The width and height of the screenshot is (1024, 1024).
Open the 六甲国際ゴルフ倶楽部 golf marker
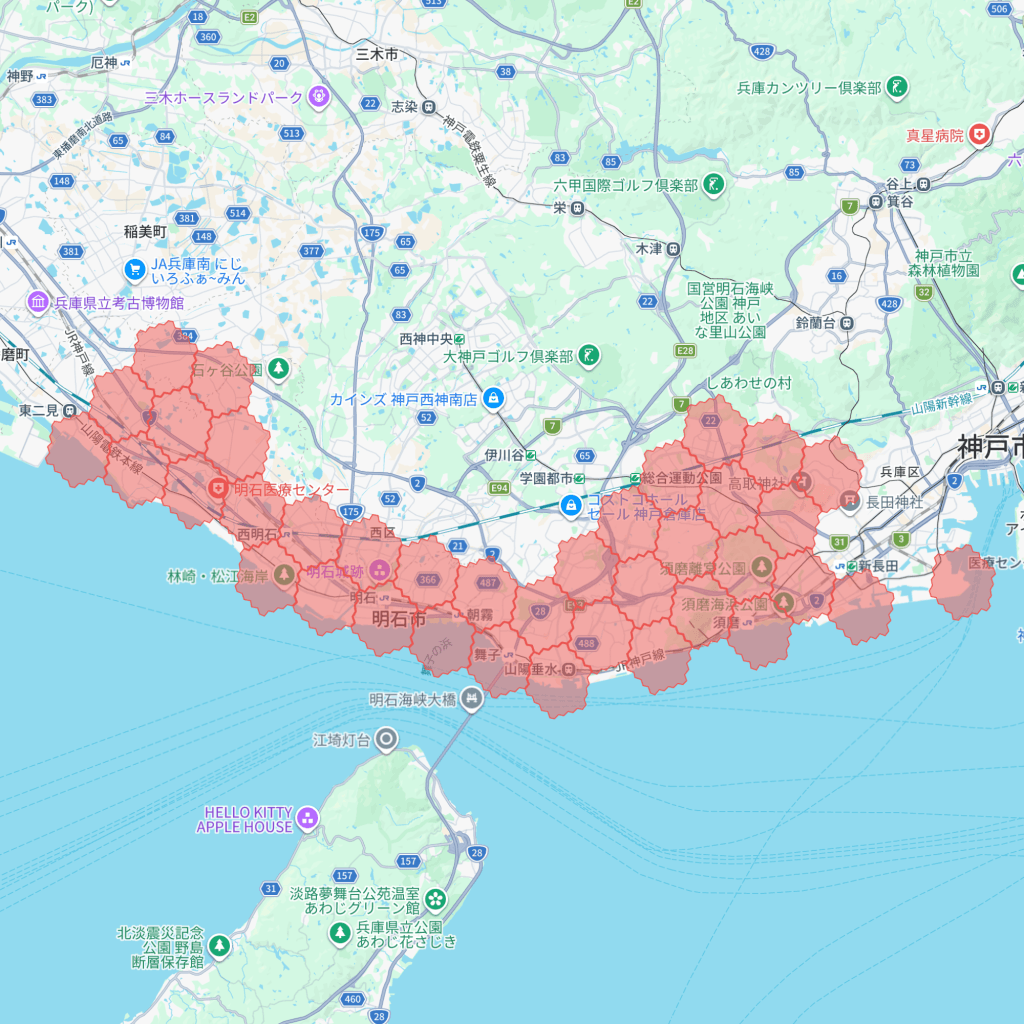(x=713, y=185)
